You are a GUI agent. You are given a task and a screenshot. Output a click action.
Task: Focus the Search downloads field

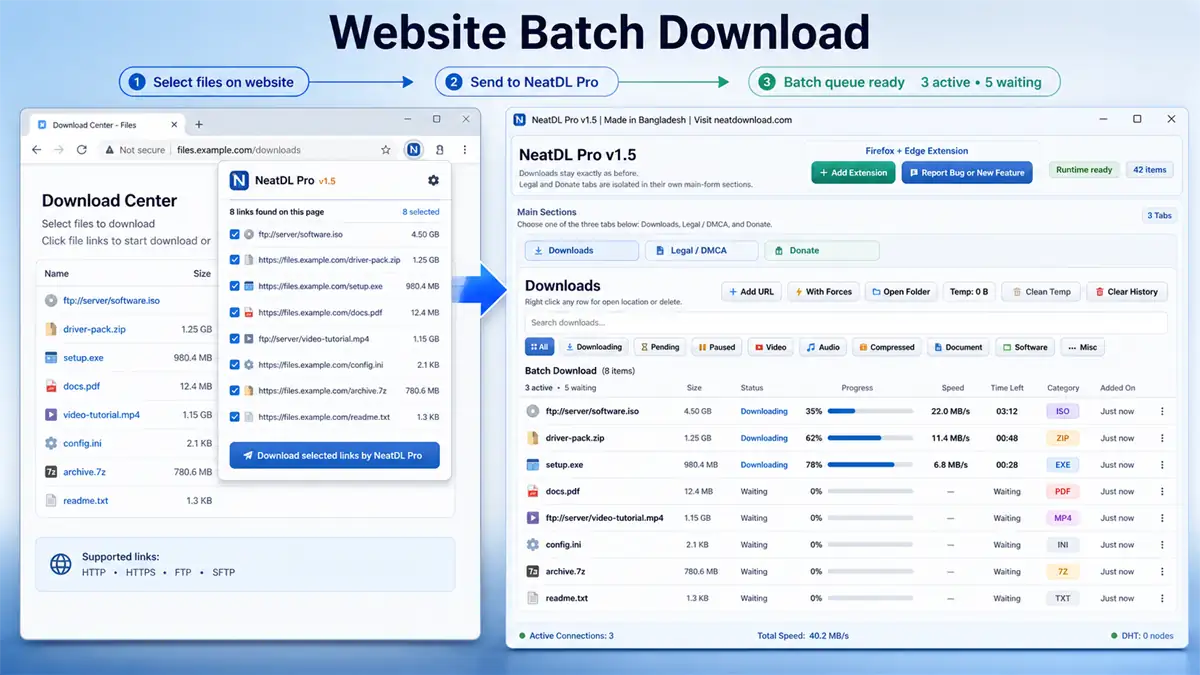point(846,323)
